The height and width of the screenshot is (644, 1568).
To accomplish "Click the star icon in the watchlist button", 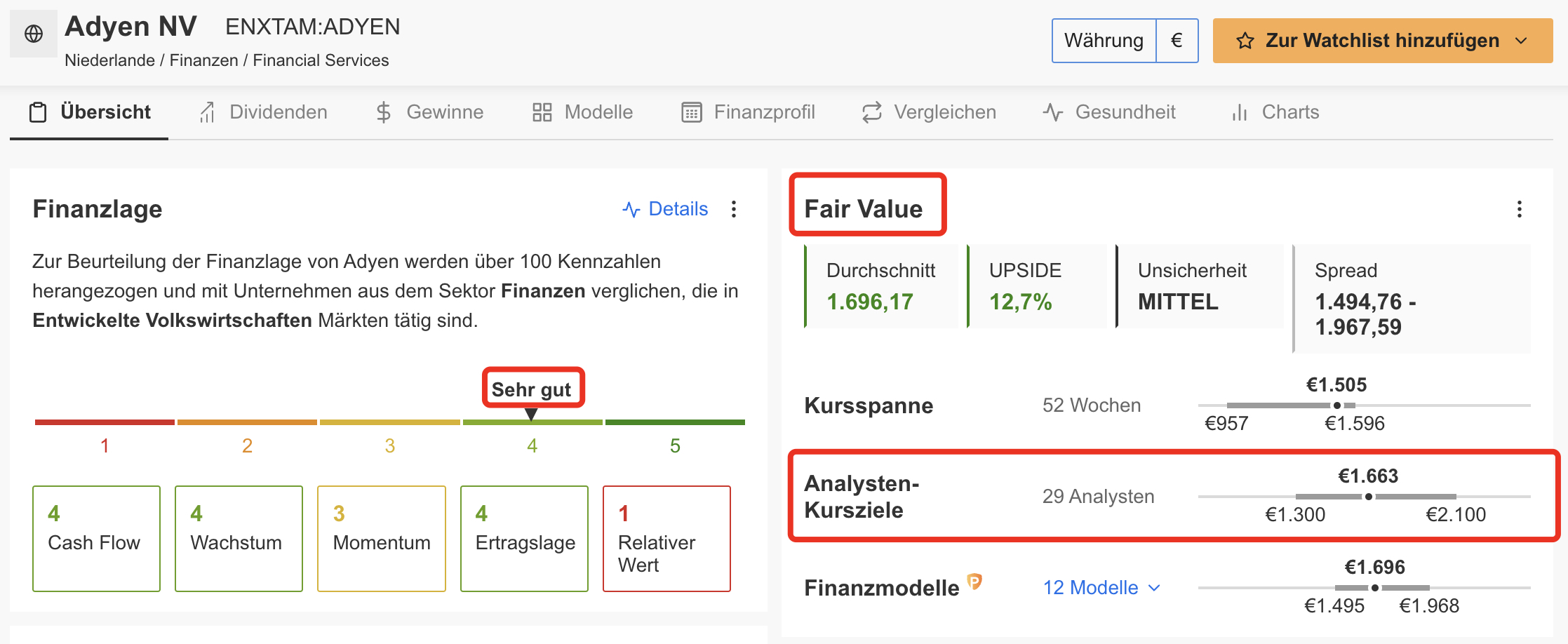I will coord(1245,41).
